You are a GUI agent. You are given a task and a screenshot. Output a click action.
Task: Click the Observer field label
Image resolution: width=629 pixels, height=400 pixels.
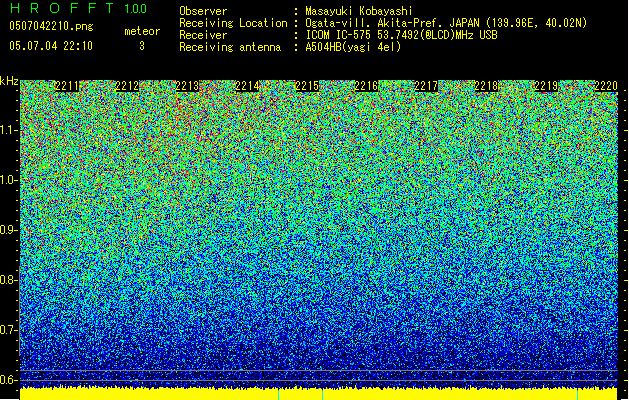coord(203,11)
